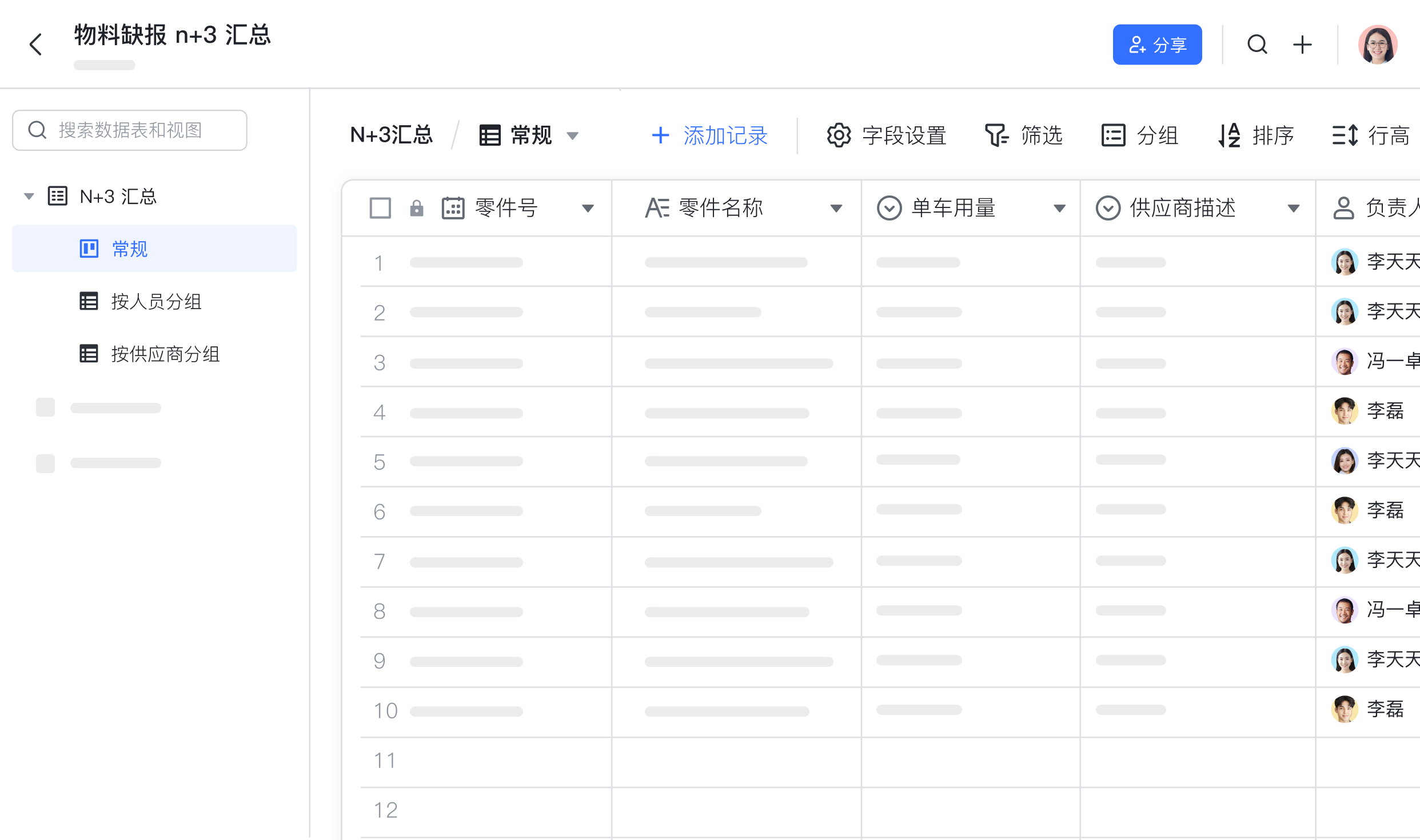Open the 零件号 column dropdown
The width and height of the screenshot is (1420, 840).
[588, 207]
